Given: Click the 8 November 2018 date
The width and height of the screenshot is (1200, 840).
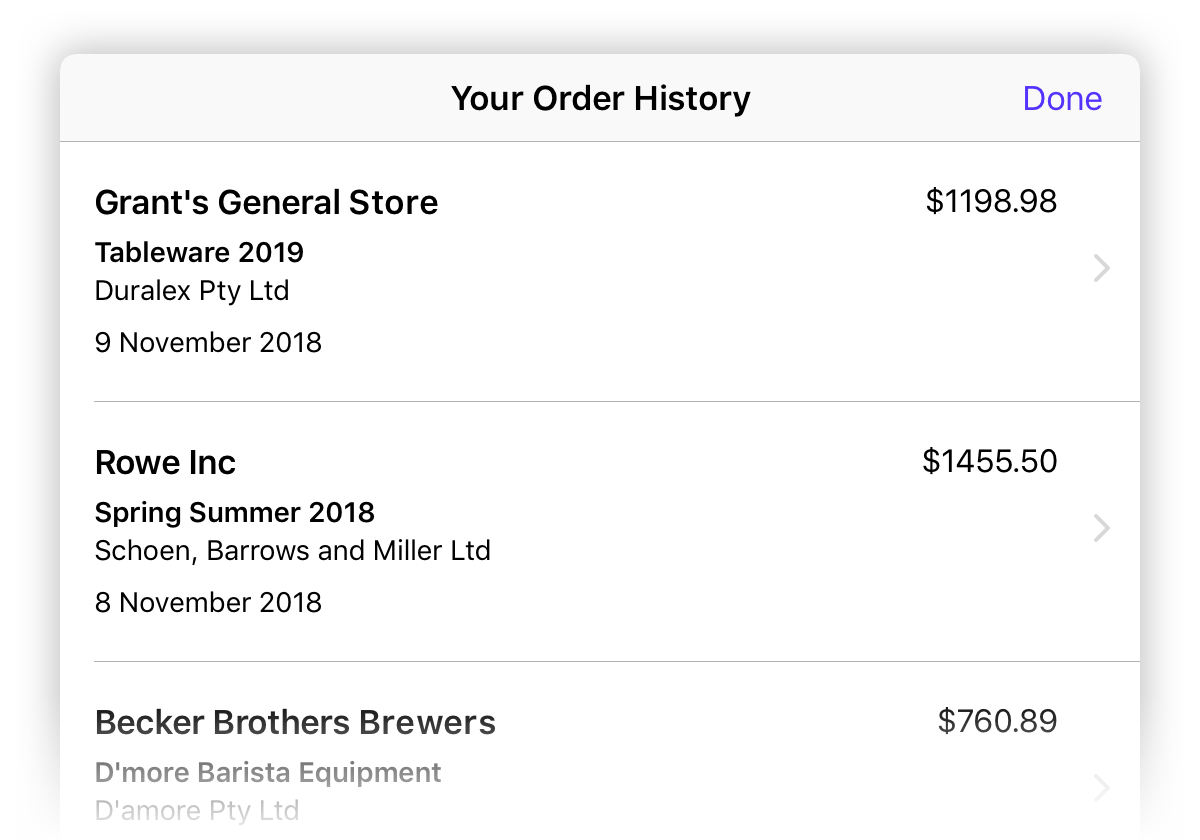Looking at the screenshot, I should pyautogui.click(x=208, y=603).
